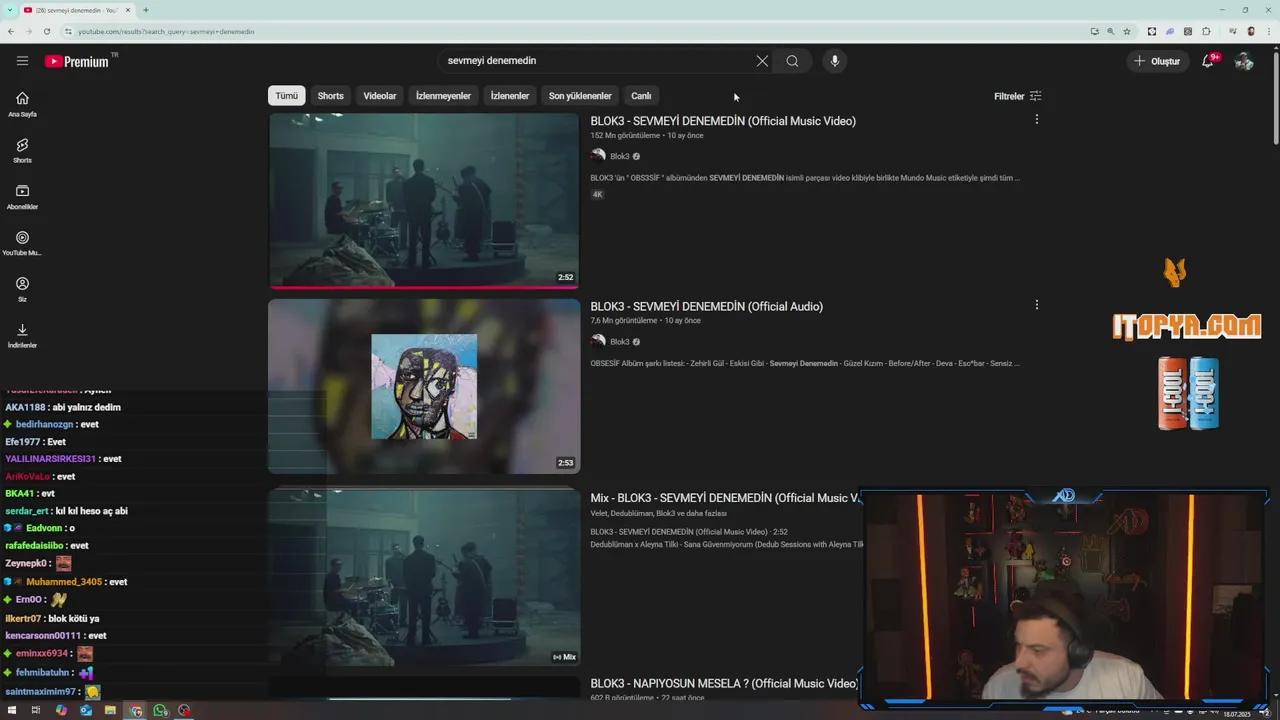Click the magnifier search button
The height and width of the screenshot is (720, 1280).
[x=792, y=61]
